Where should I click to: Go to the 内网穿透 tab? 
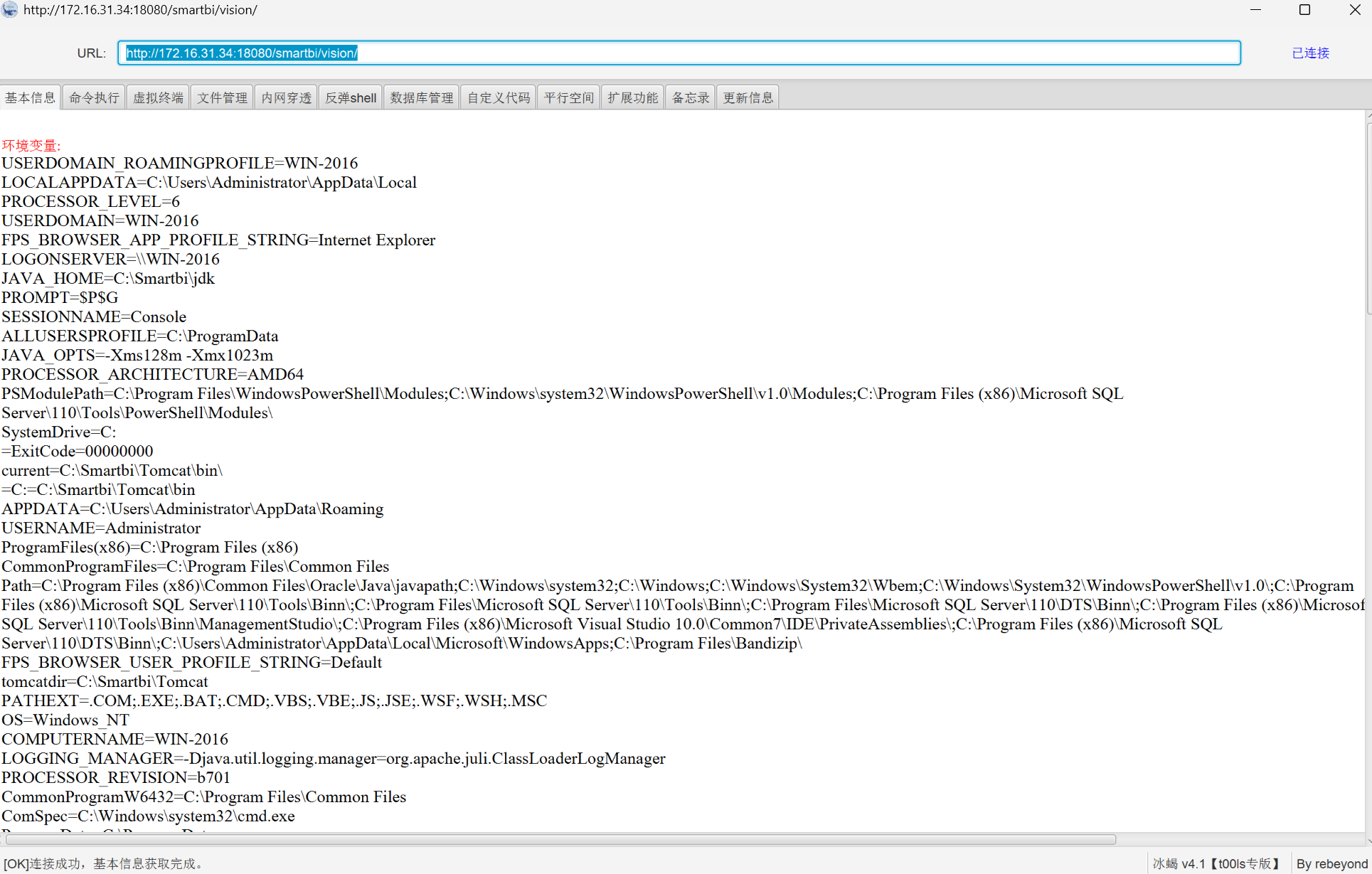tap(286, 97)
